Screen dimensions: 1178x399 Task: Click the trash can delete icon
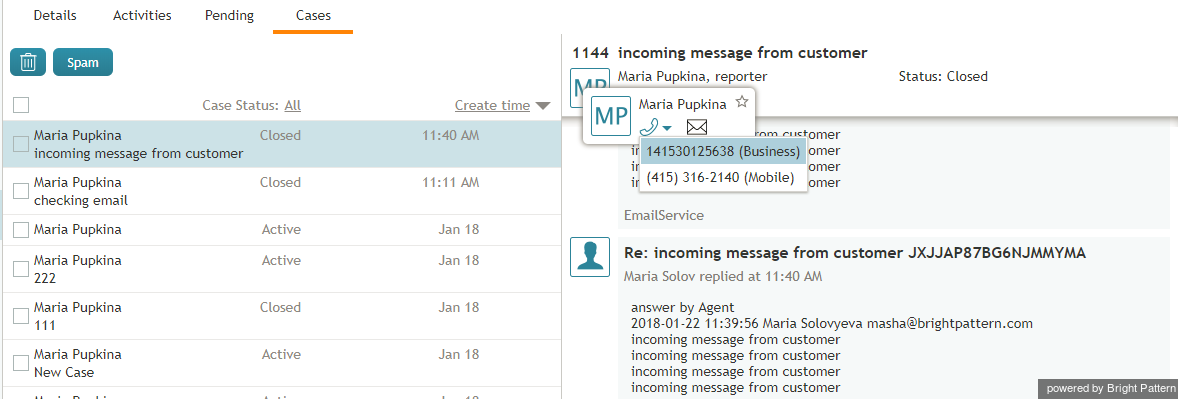(x=28, y=62)
